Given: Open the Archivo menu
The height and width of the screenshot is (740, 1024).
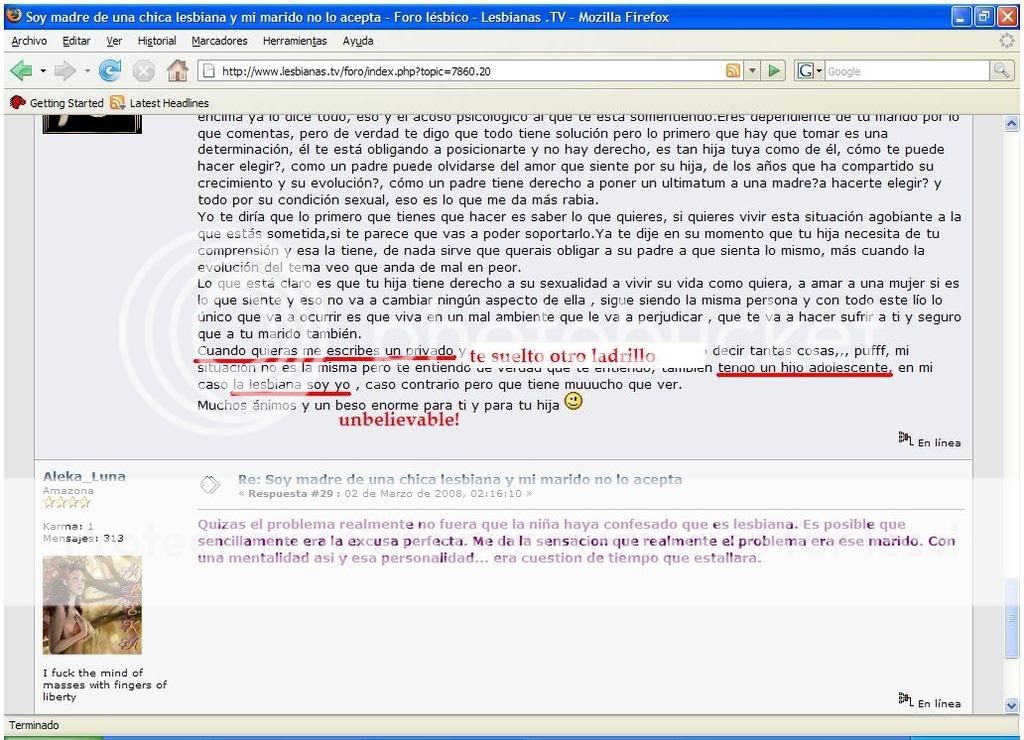Looking at the screenshot, I should coord(29,41).
